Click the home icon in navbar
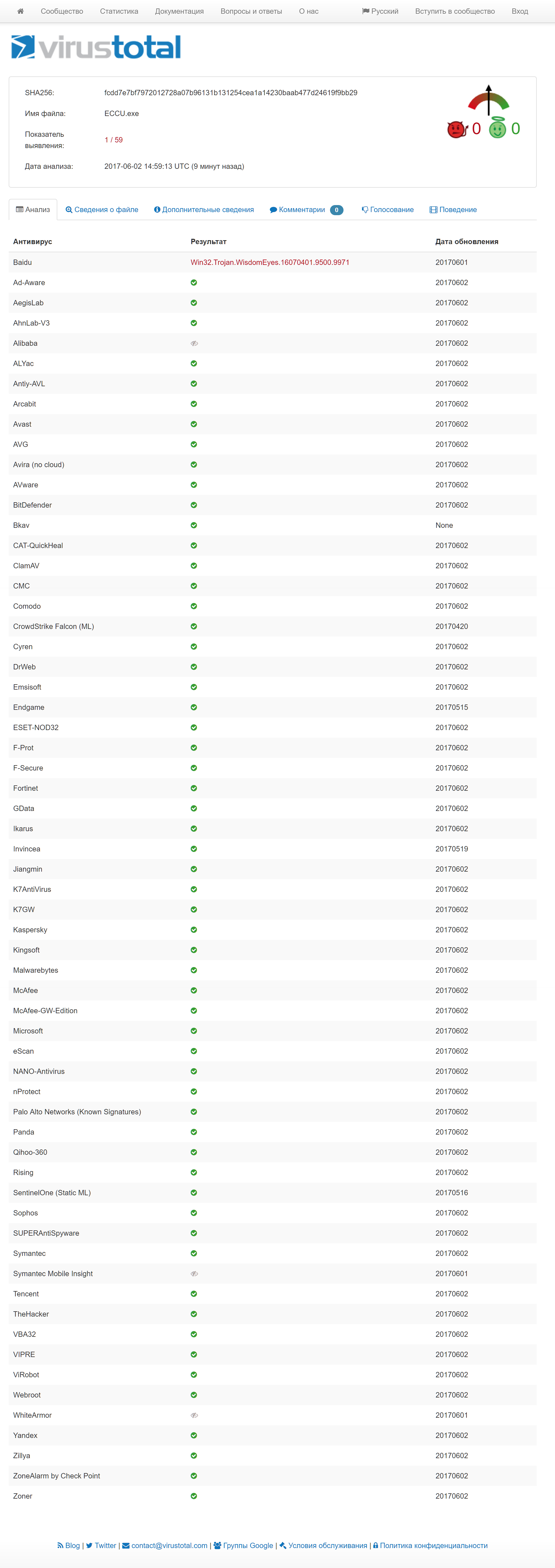This screenshot has height=1568, width=555. (20, 11)
